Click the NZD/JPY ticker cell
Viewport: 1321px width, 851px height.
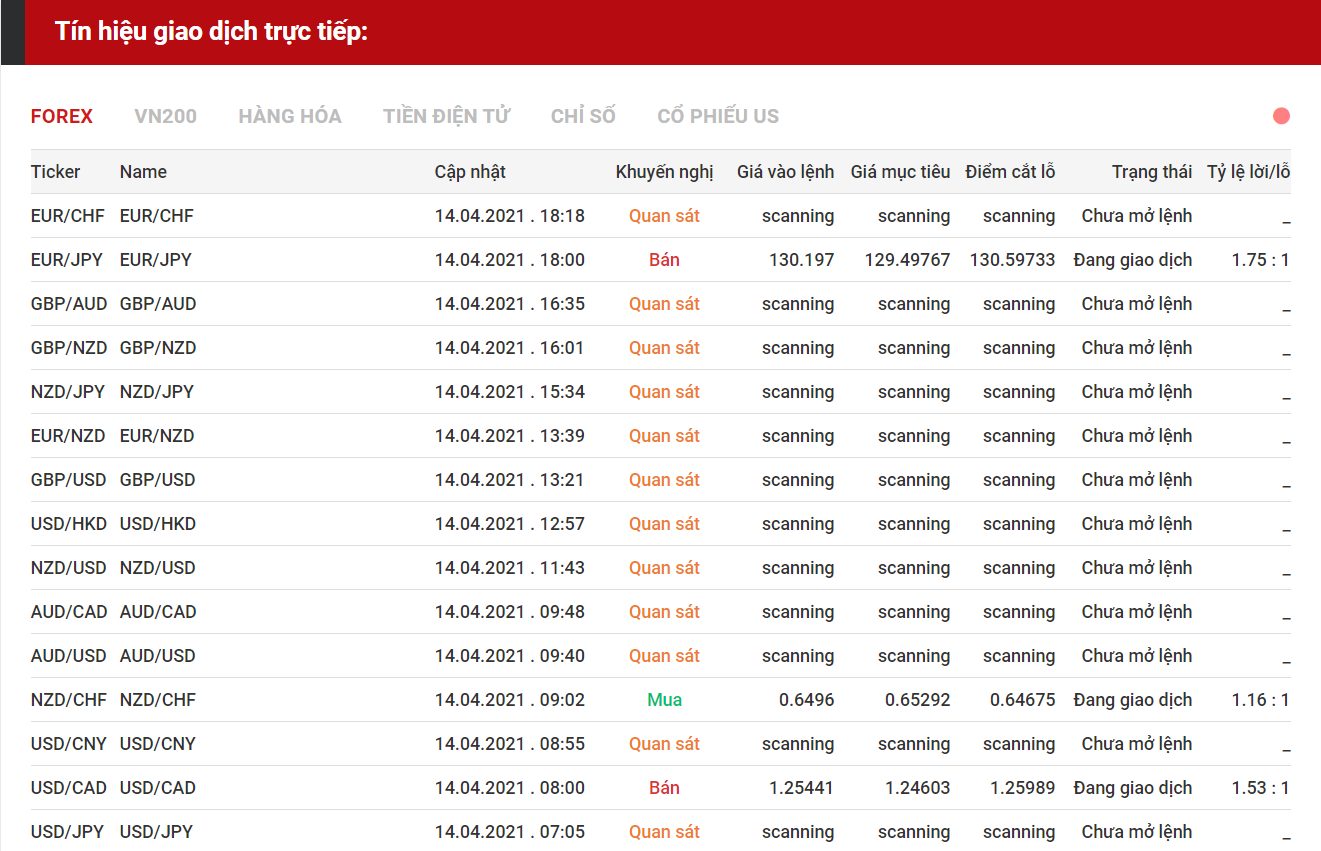68,392
